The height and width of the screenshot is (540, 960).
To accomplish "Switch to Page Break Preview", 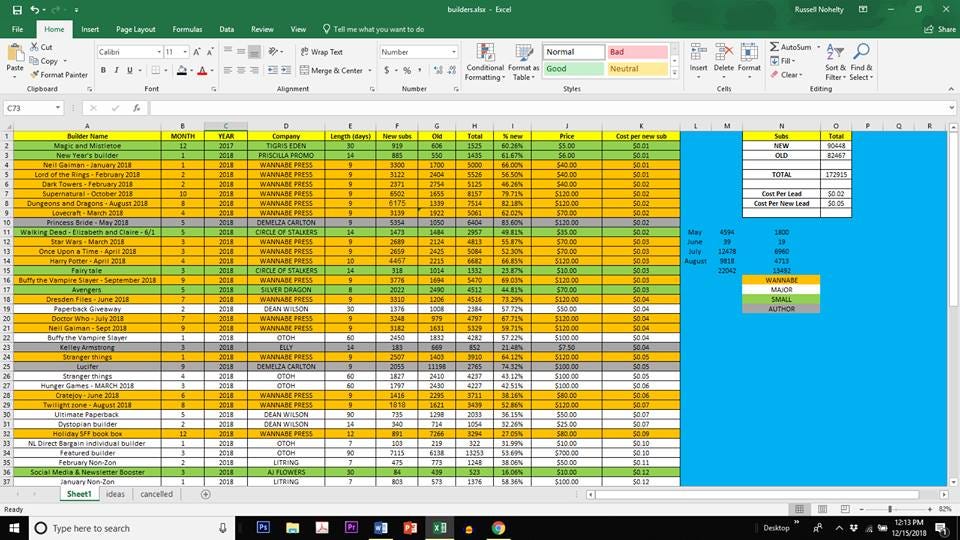I will click(x=845, y=509).
